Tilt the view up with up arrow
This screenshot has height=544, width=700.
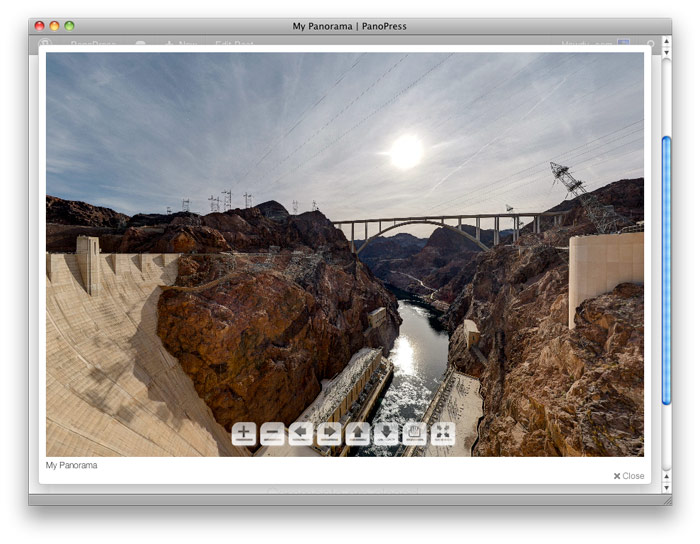358,434
